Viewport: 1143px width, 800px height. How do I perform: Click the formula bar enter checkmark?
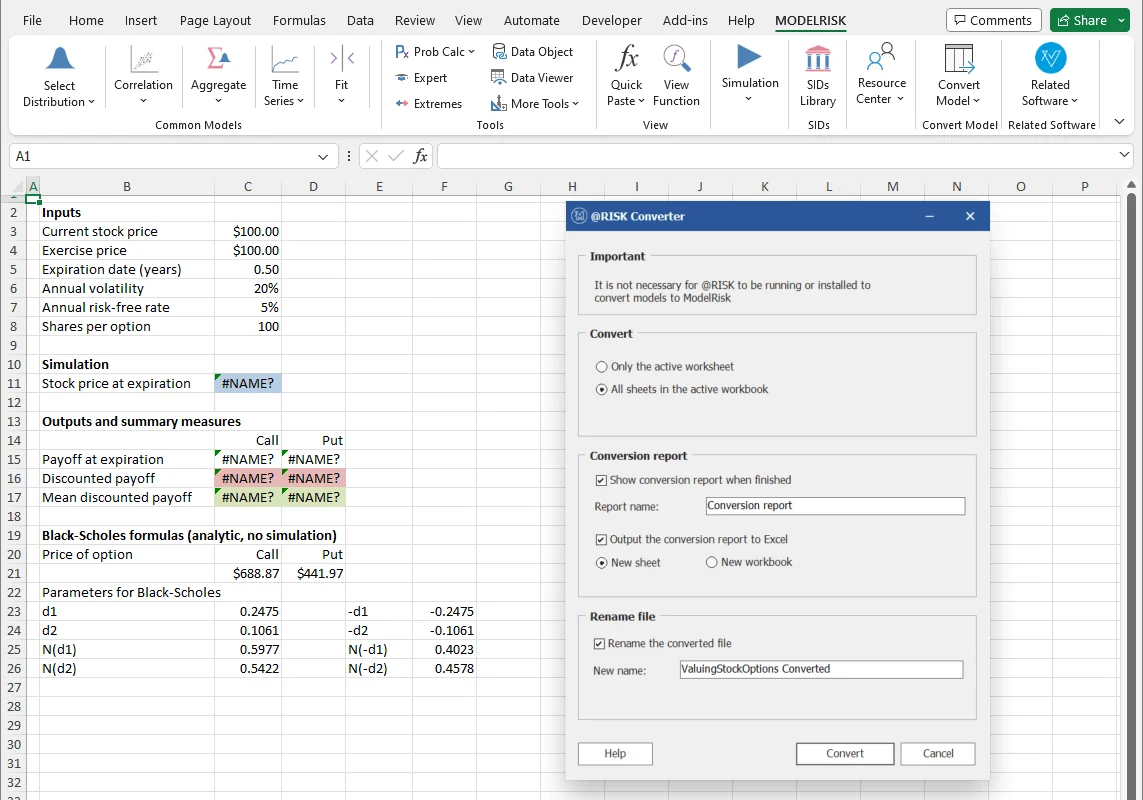coord(396,156)
